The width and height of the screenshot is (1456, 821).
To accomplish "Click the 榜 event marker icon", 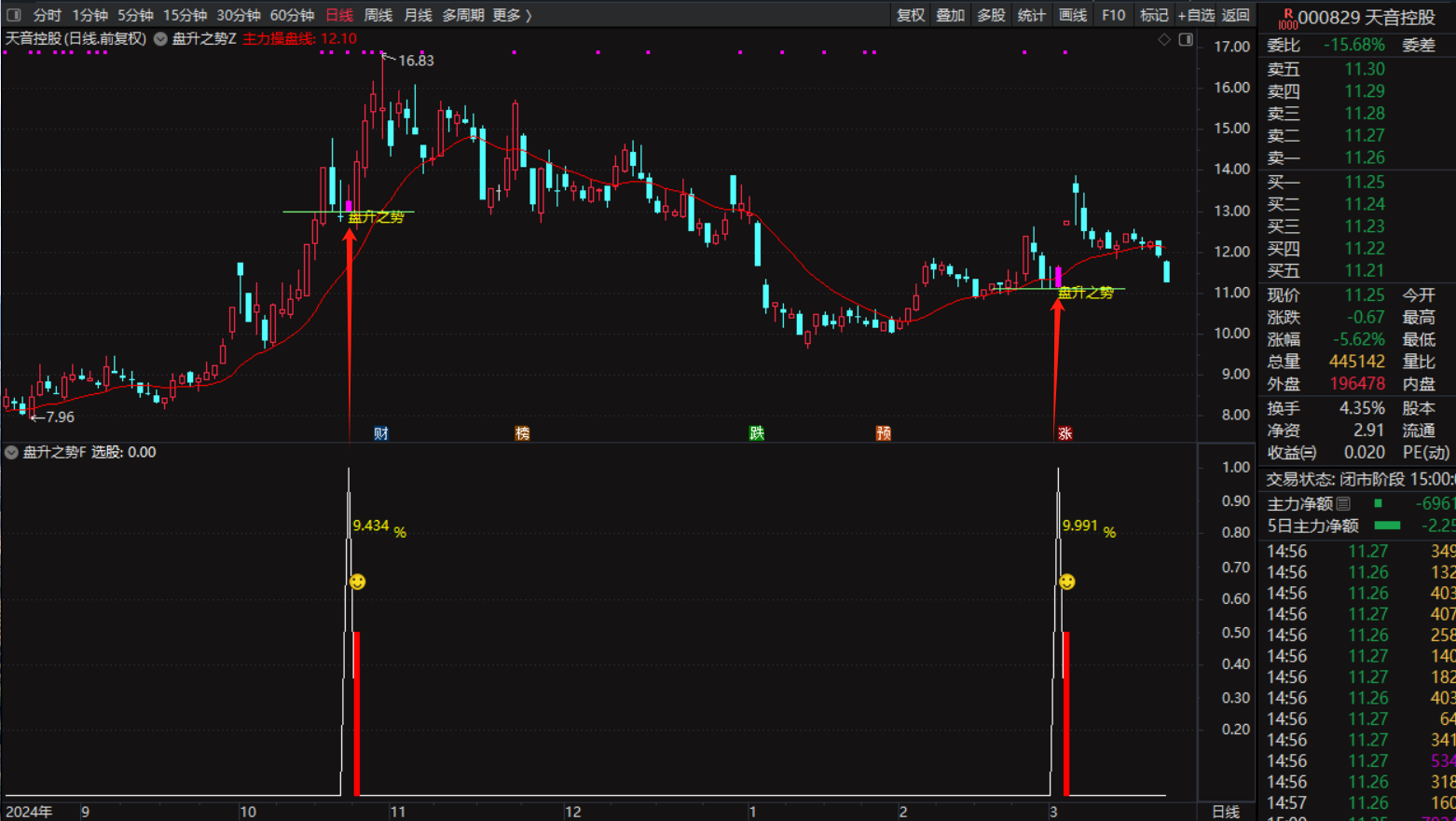I will click(522, 433).
